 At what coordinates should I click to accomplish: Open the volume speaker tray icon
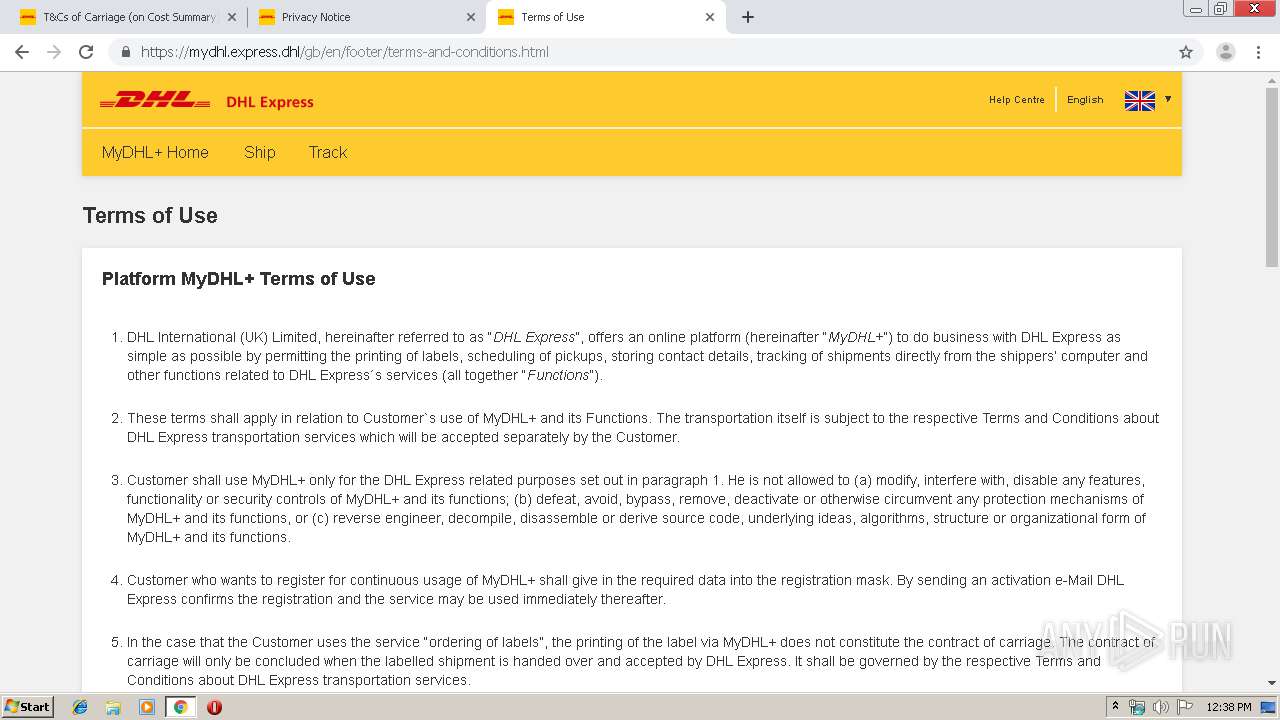coord(1160,707)
